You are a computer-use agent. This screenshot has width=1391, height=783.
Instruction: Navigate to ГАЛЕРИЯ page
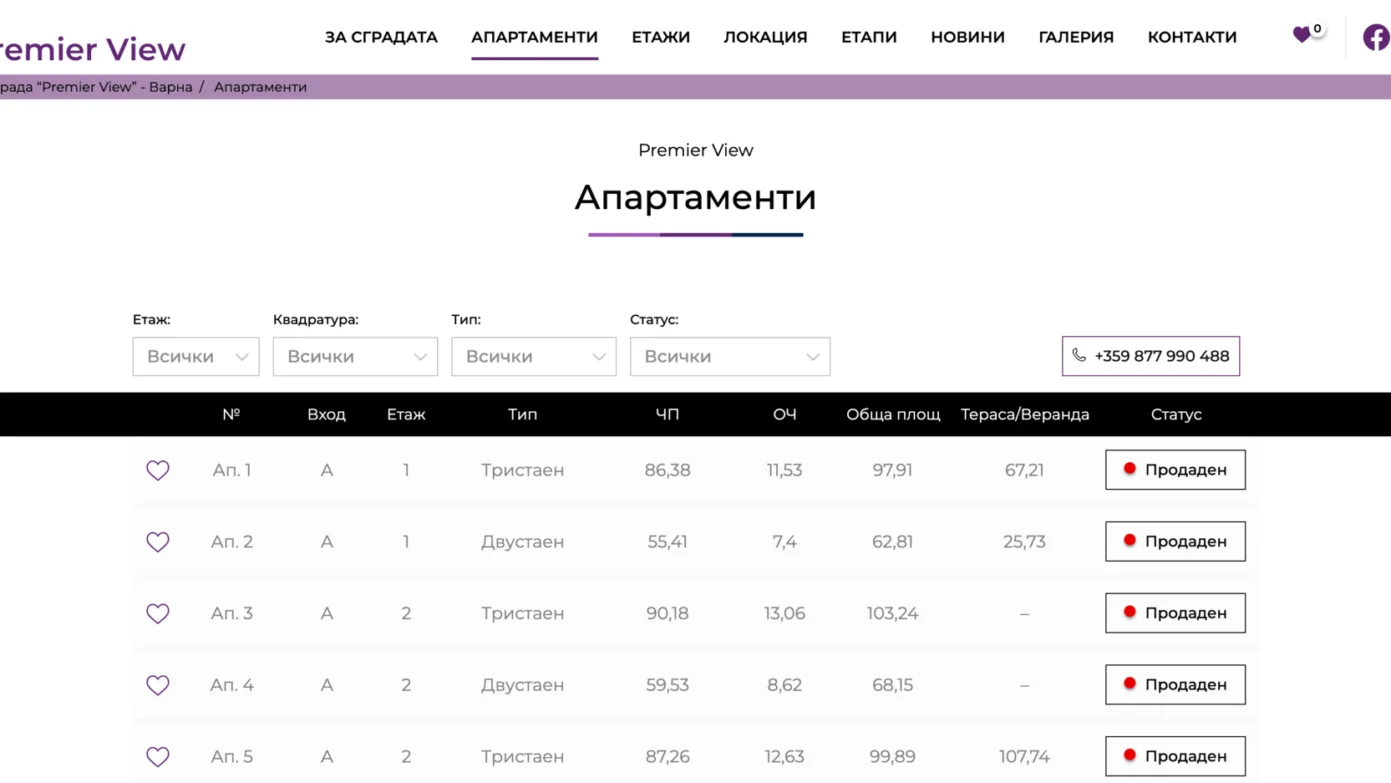tap(1076, 37)
